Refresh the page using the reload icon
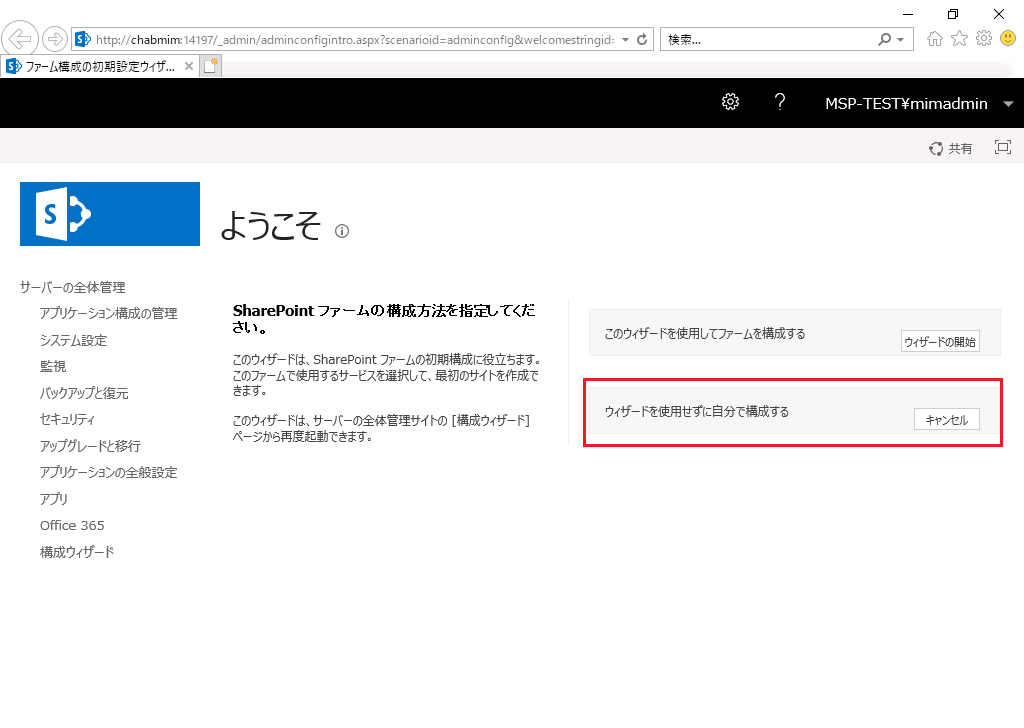Screen dimensions: 1024x728 click(643, 39)
